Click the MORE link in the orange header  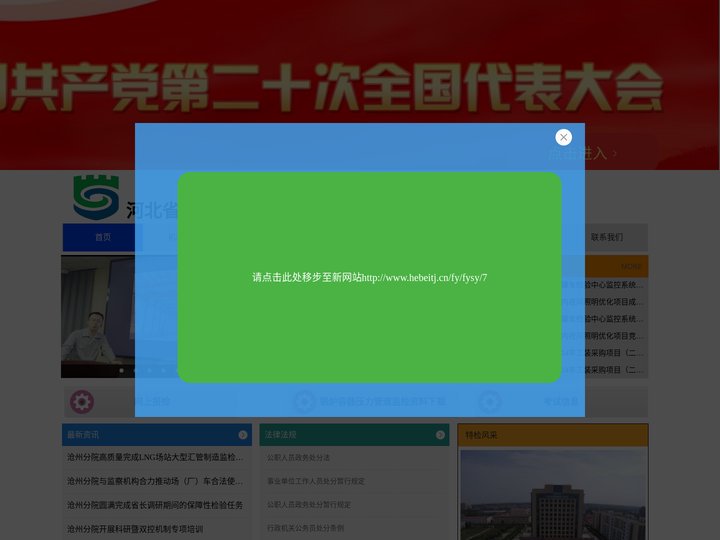631,266
